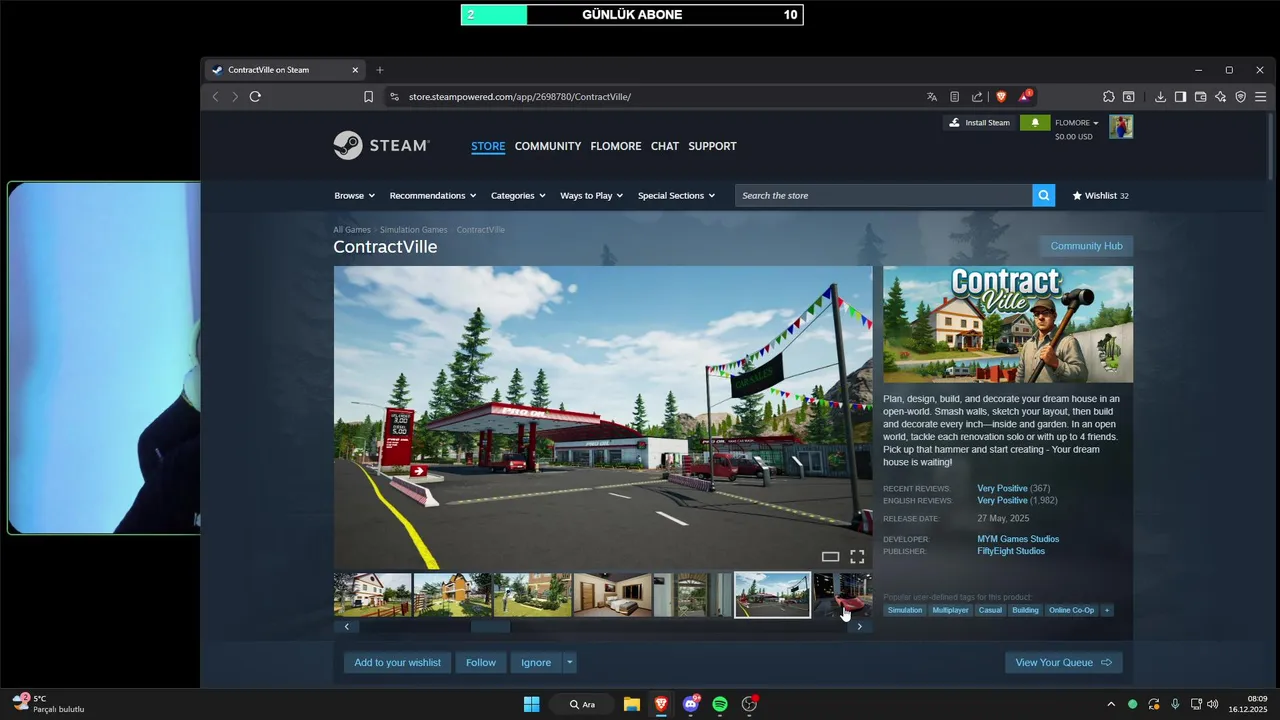Expand the Categories dropdown

[x=518, y=195]
